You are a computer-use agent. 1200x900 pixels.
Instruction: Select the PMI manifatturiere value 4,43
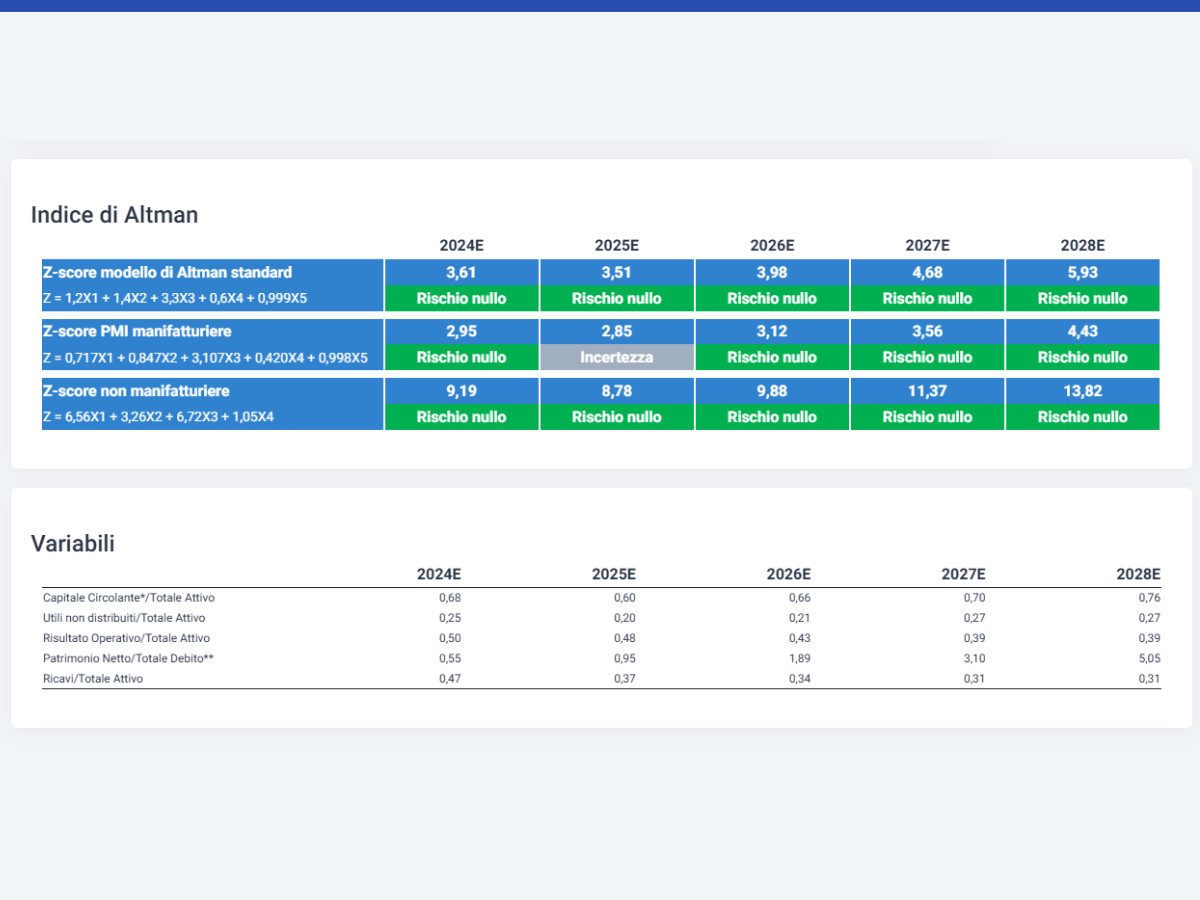pyautogui.click(x=1083, y=331)
